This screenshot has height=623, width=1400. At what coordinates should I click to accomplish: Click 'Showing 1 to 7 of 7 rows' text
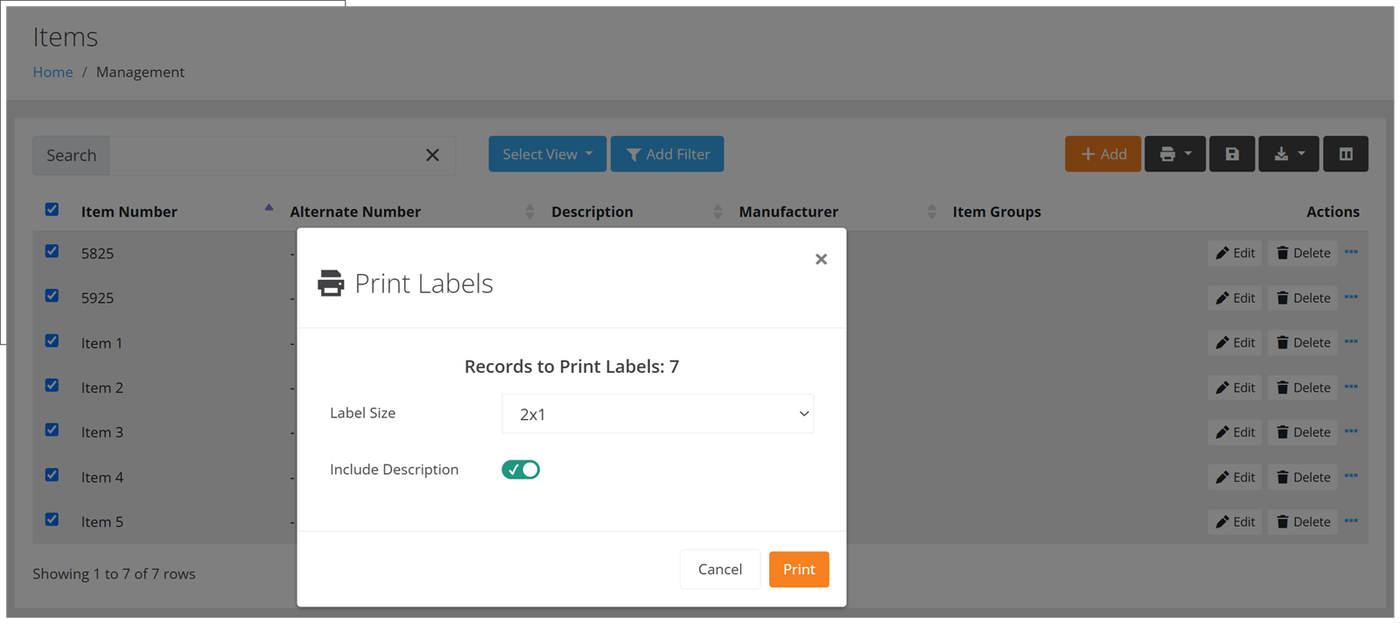point(114,574)
